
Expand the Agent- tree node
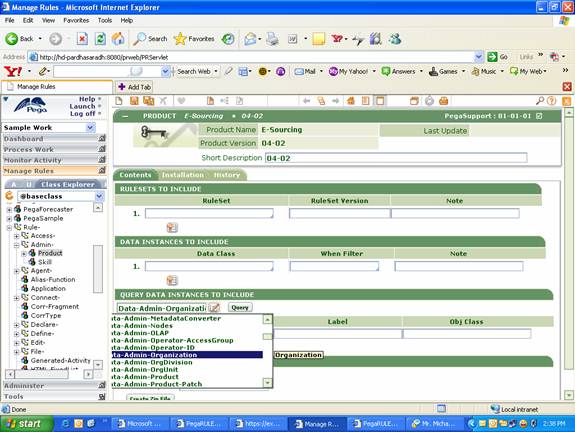pyautogui.click(x=16, y=271)
